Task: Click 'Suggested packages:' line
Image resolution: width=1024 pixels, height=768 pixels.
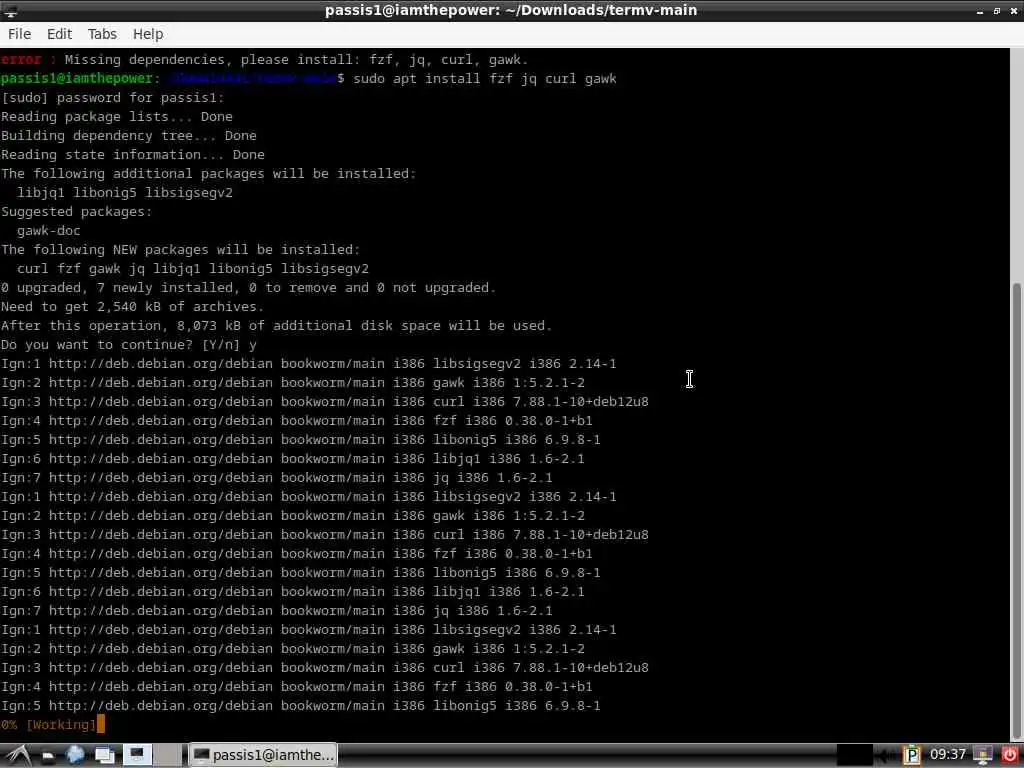Action: coord(76,212)
